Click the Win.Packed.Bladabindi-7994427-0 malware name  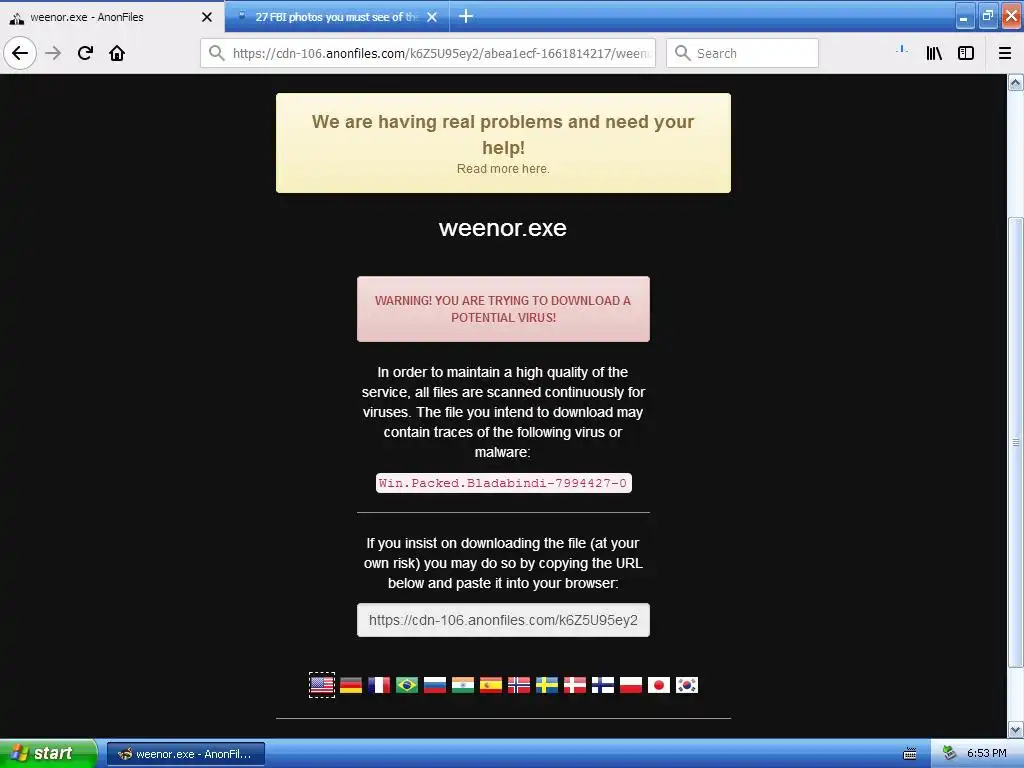pos(504,483)
